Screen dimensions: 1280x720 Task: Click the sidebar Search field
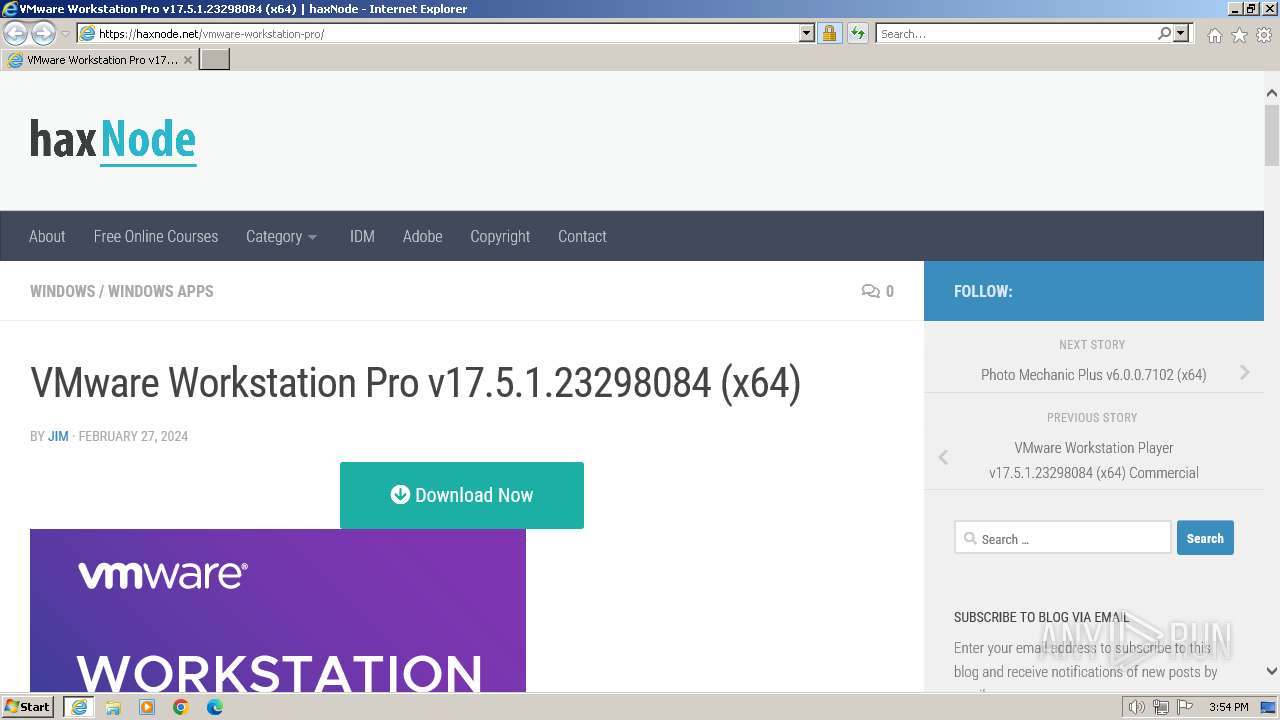(x=1062, y=538)
